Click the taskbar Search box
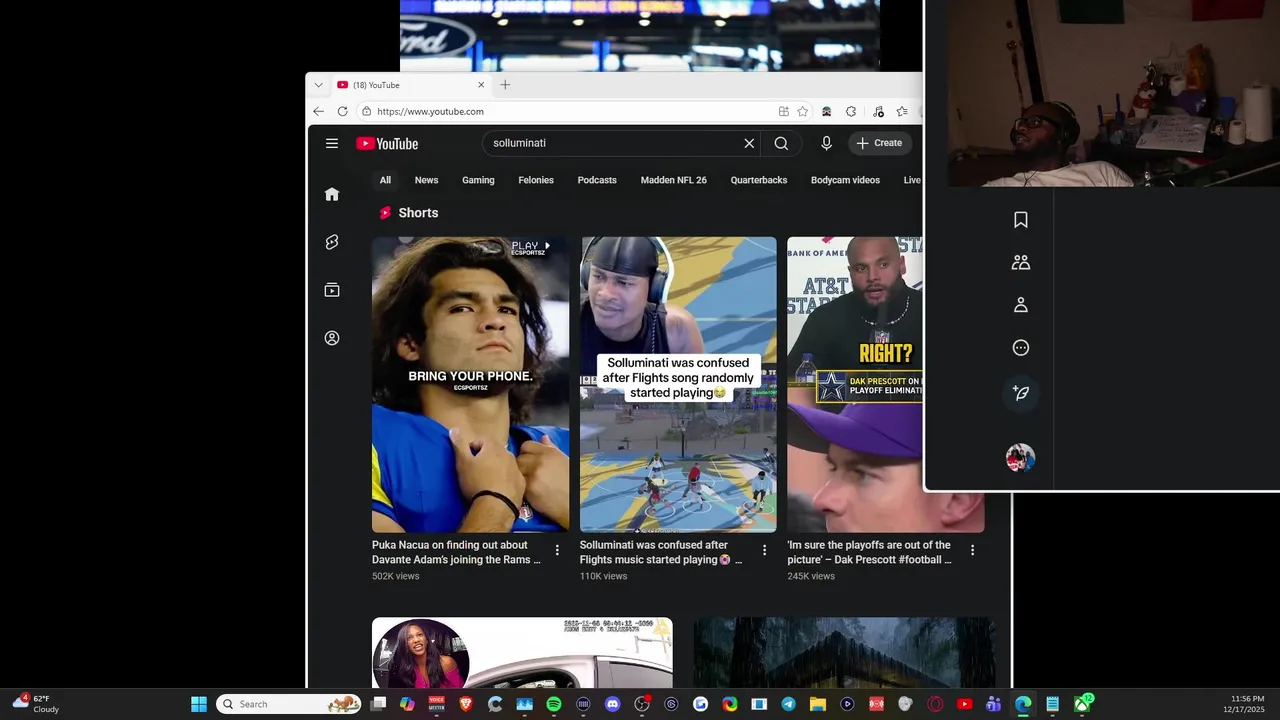The width and height of the screenshot is (1280, 720). [x=289, y=704]
